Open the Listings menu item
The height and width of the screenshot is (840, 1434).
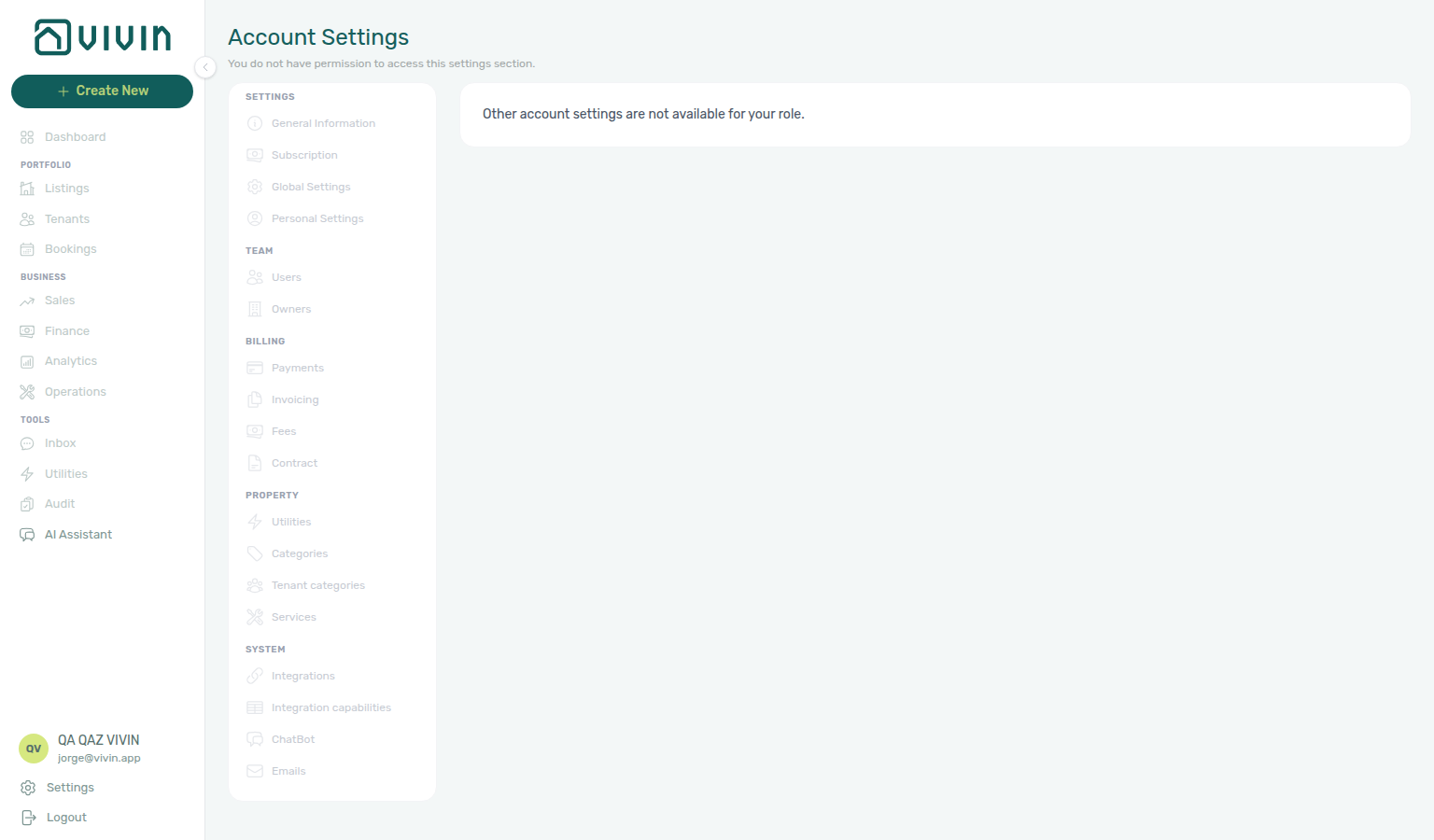pos(66,189)
